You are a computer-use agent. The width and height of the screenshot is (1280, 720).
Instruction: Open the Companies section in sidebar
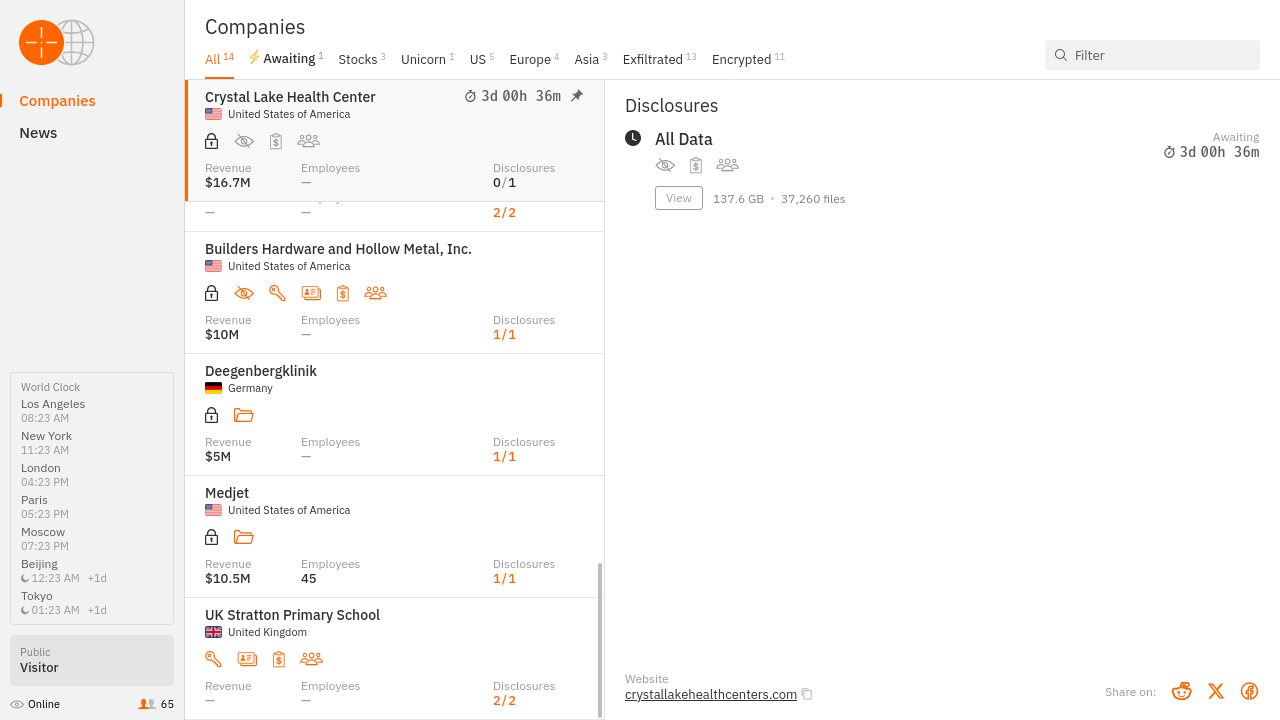click(x=57, y=101)
